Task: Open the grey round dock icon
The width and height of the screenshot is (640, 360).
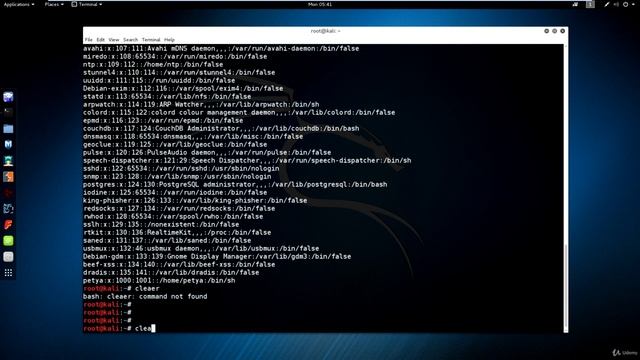Action: click(8, 257)
